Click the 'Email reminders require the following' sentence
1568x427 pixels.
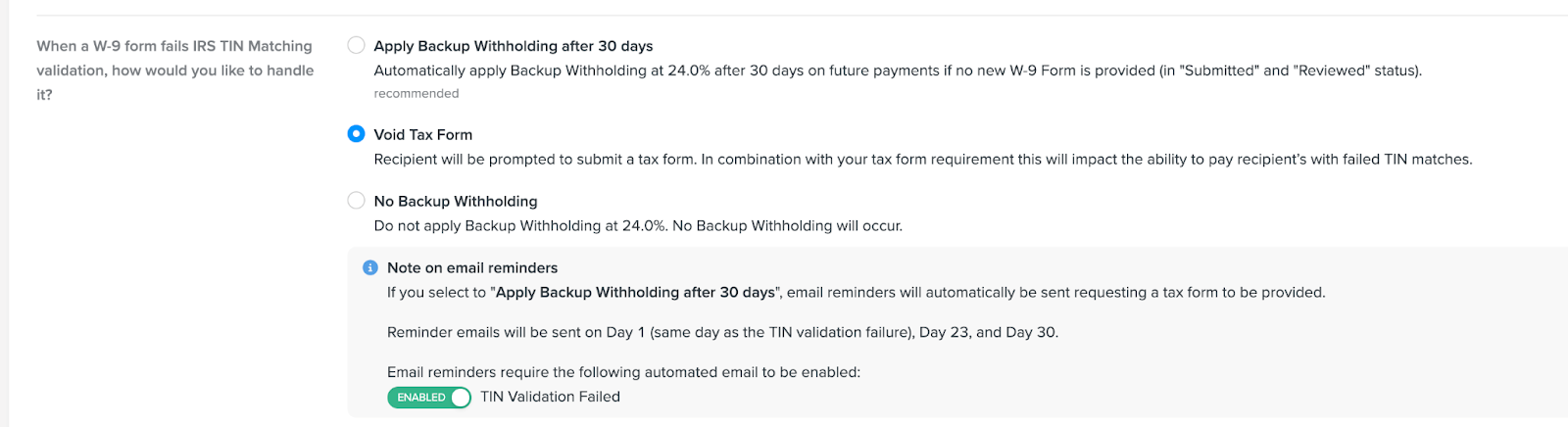(623, 372)
